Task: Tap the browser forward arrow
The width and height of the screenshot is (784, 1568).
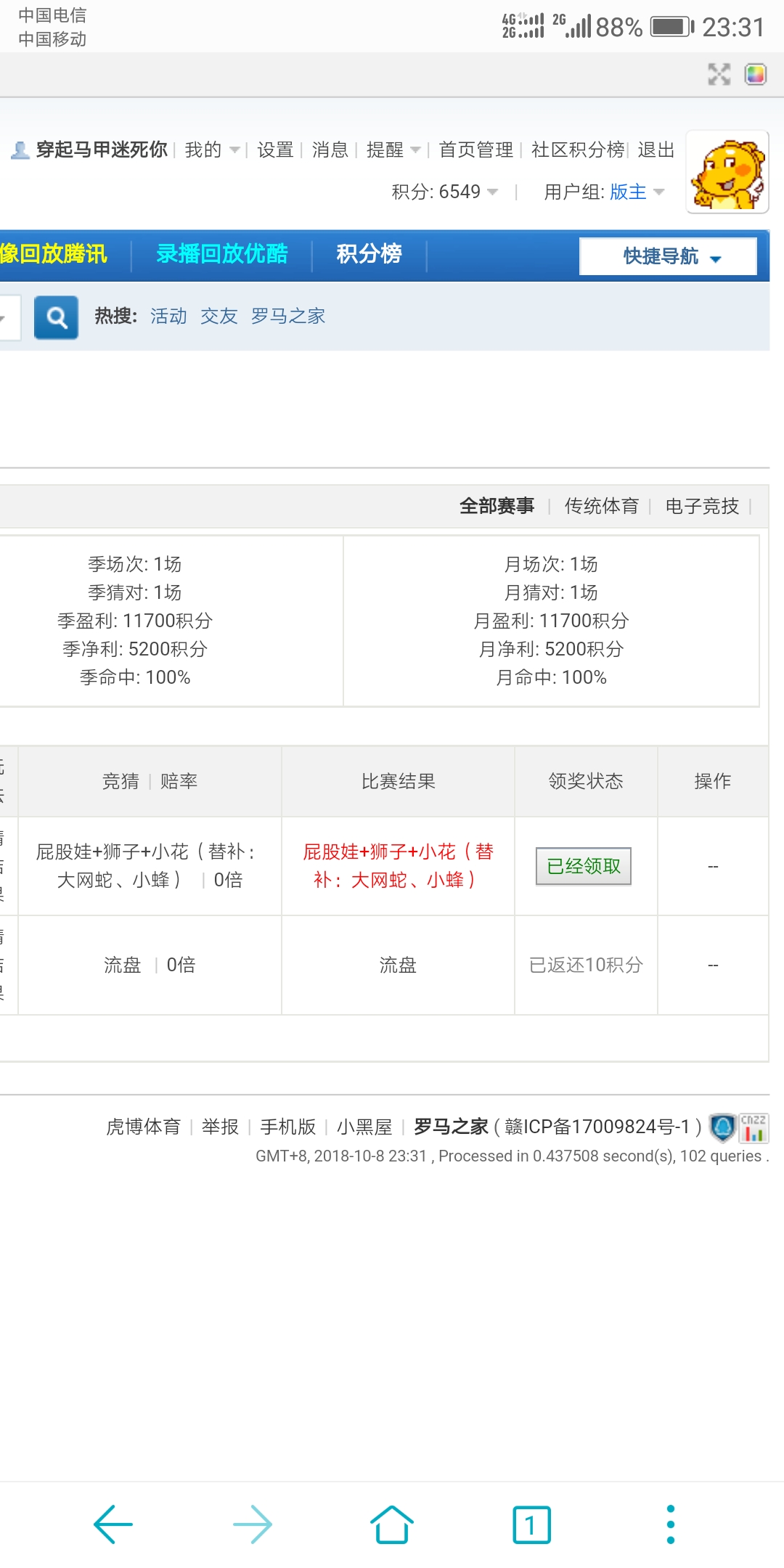Action: [253, 1524]
